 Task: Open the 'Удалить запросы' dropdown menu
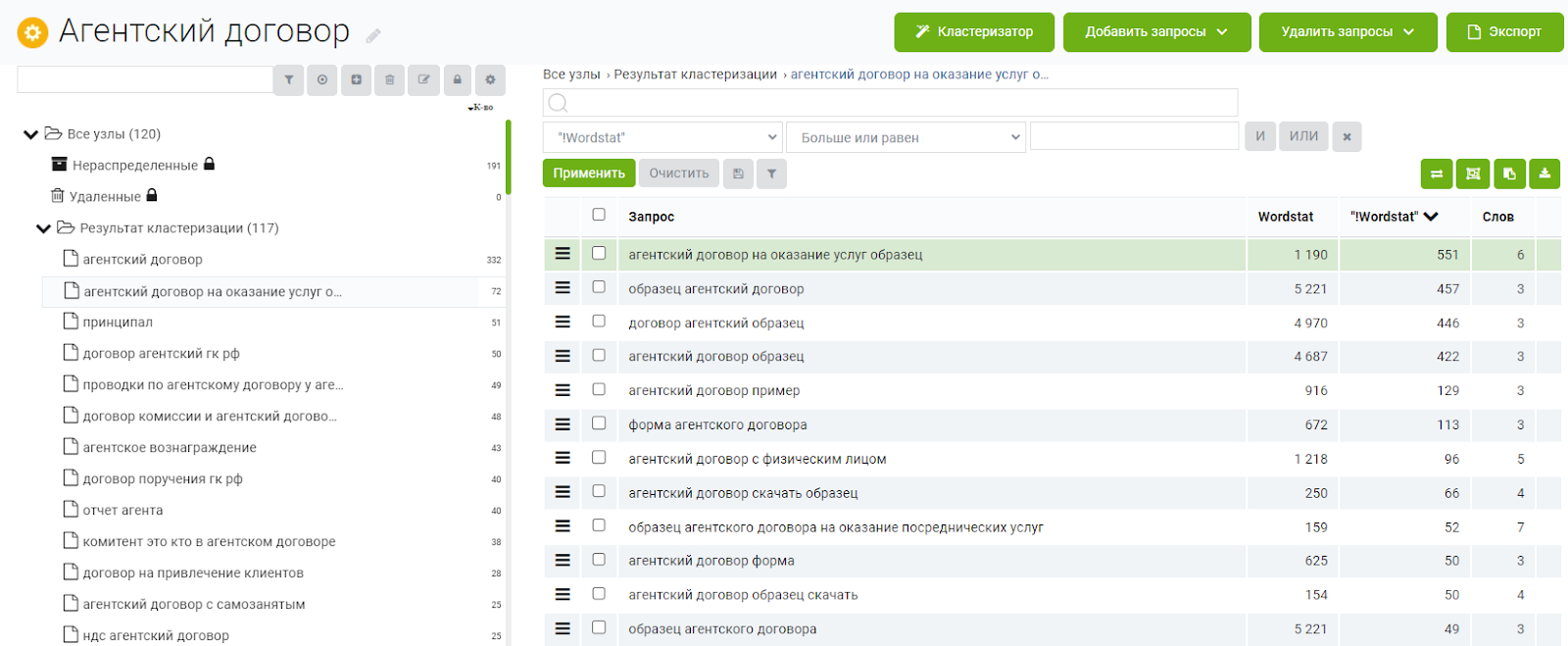1347,31
